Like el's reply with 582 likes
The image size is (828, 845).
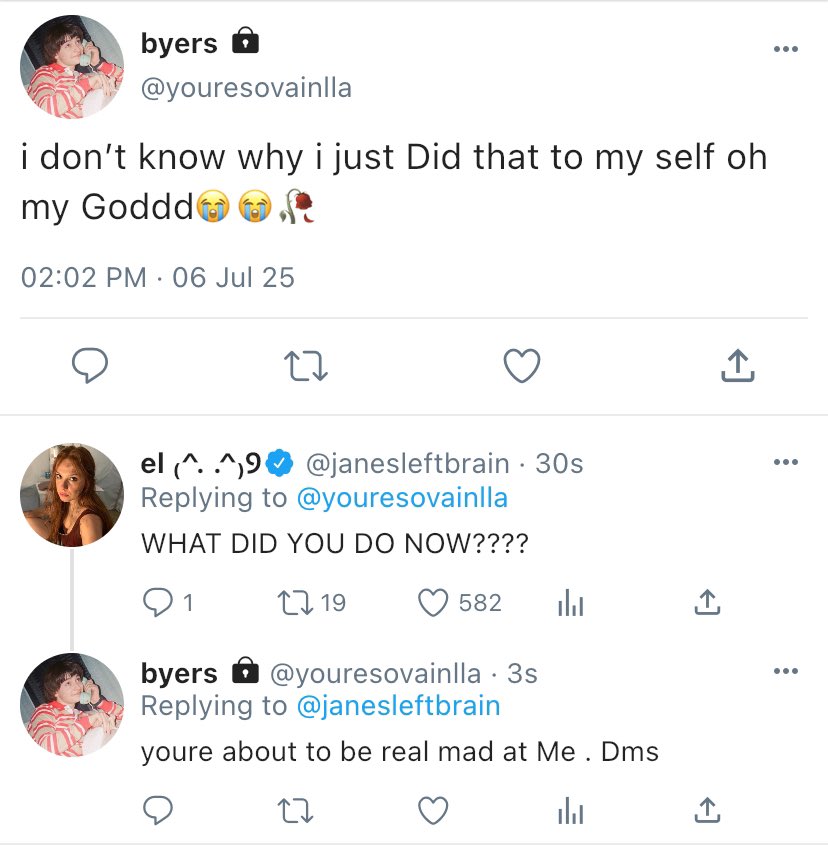pos(432,602)
